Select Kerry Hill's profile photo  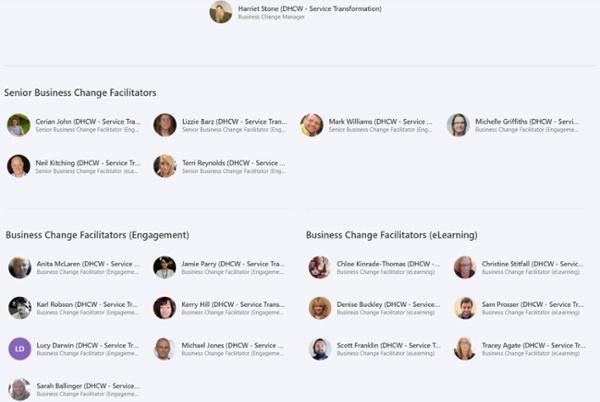pyautogui.click(x=165, y=308)
